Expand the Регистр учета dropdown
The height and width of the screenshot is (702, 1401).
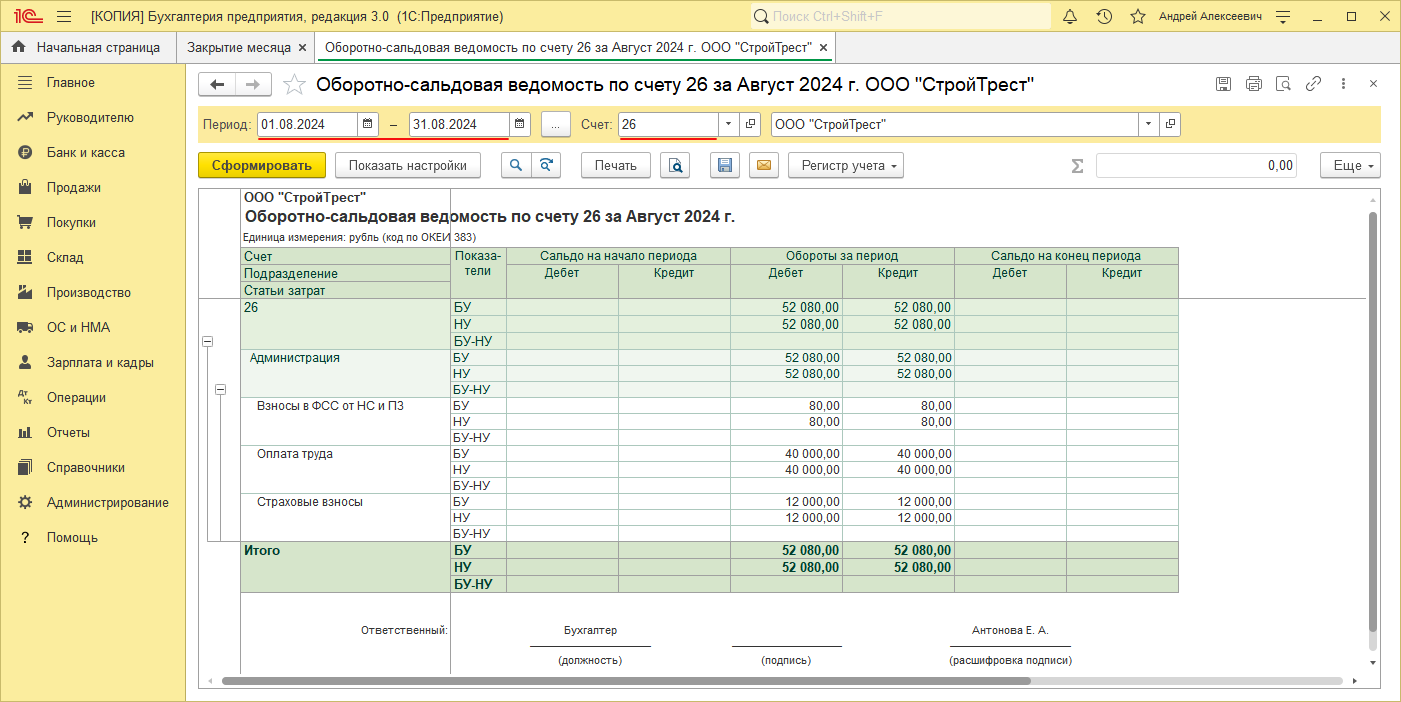click(845, 166)
